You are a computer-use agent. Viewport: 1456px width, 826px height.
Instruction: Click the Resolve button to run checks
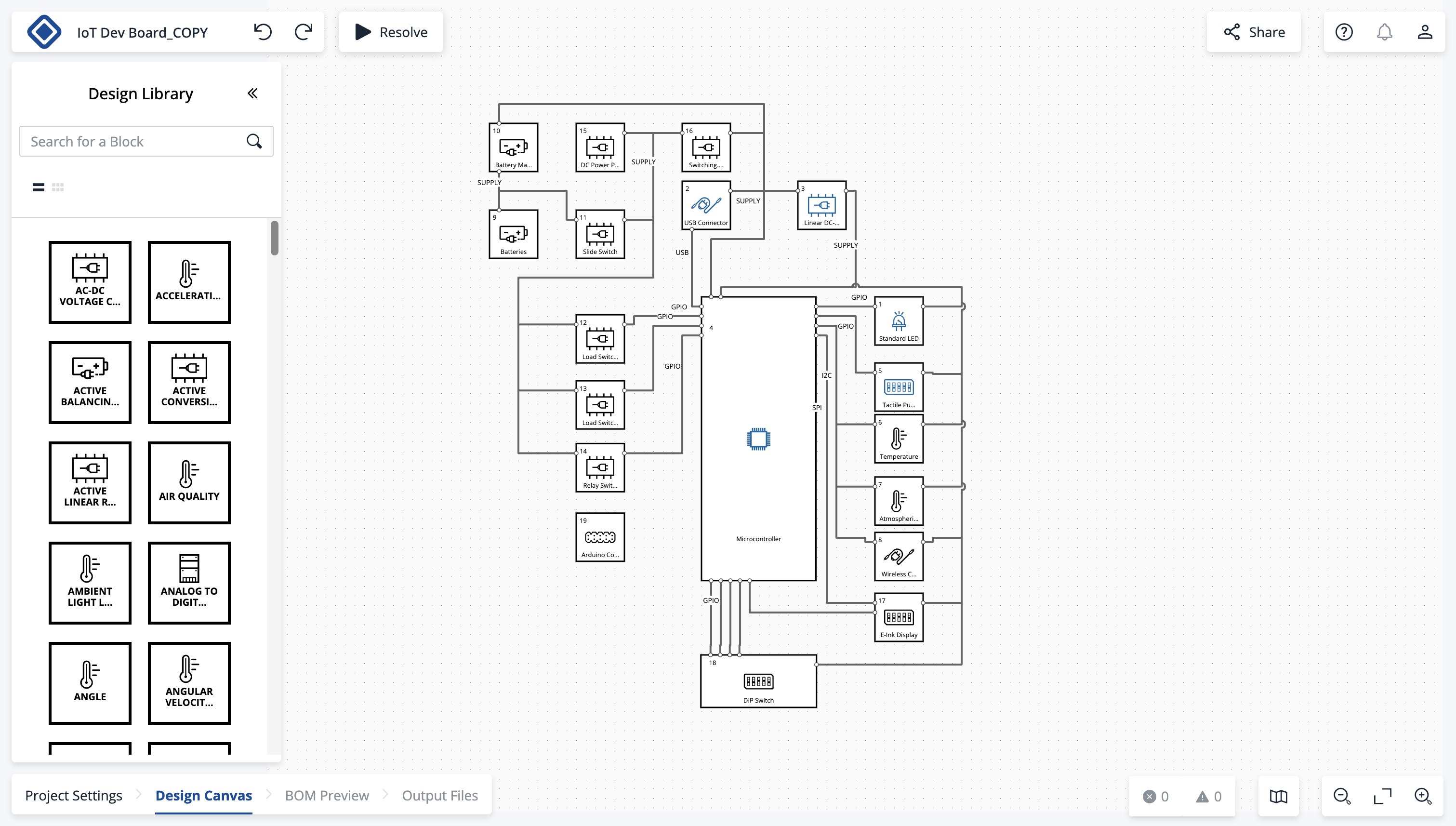(x=391, y=32)
